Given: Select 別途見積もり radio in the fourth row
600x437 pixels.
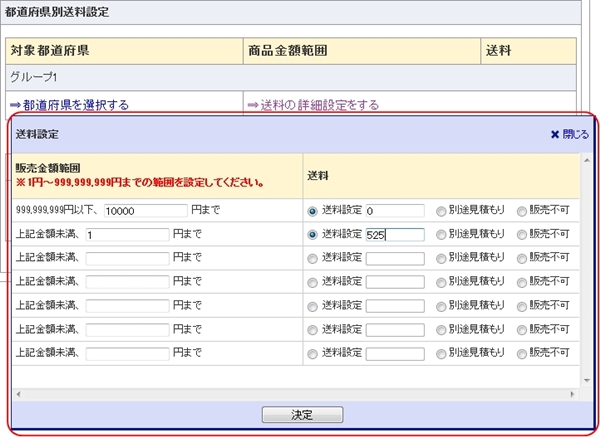Looking at the screenshot, I should click(441, 283).
